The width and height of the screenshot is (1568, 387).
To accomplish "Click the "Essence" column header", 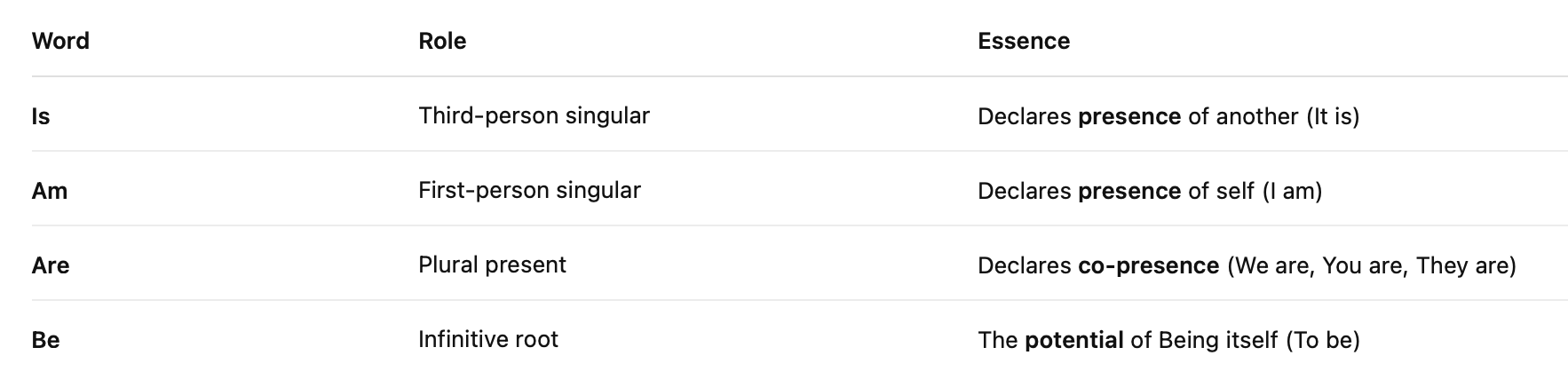I will click(x=1024, y=41).
